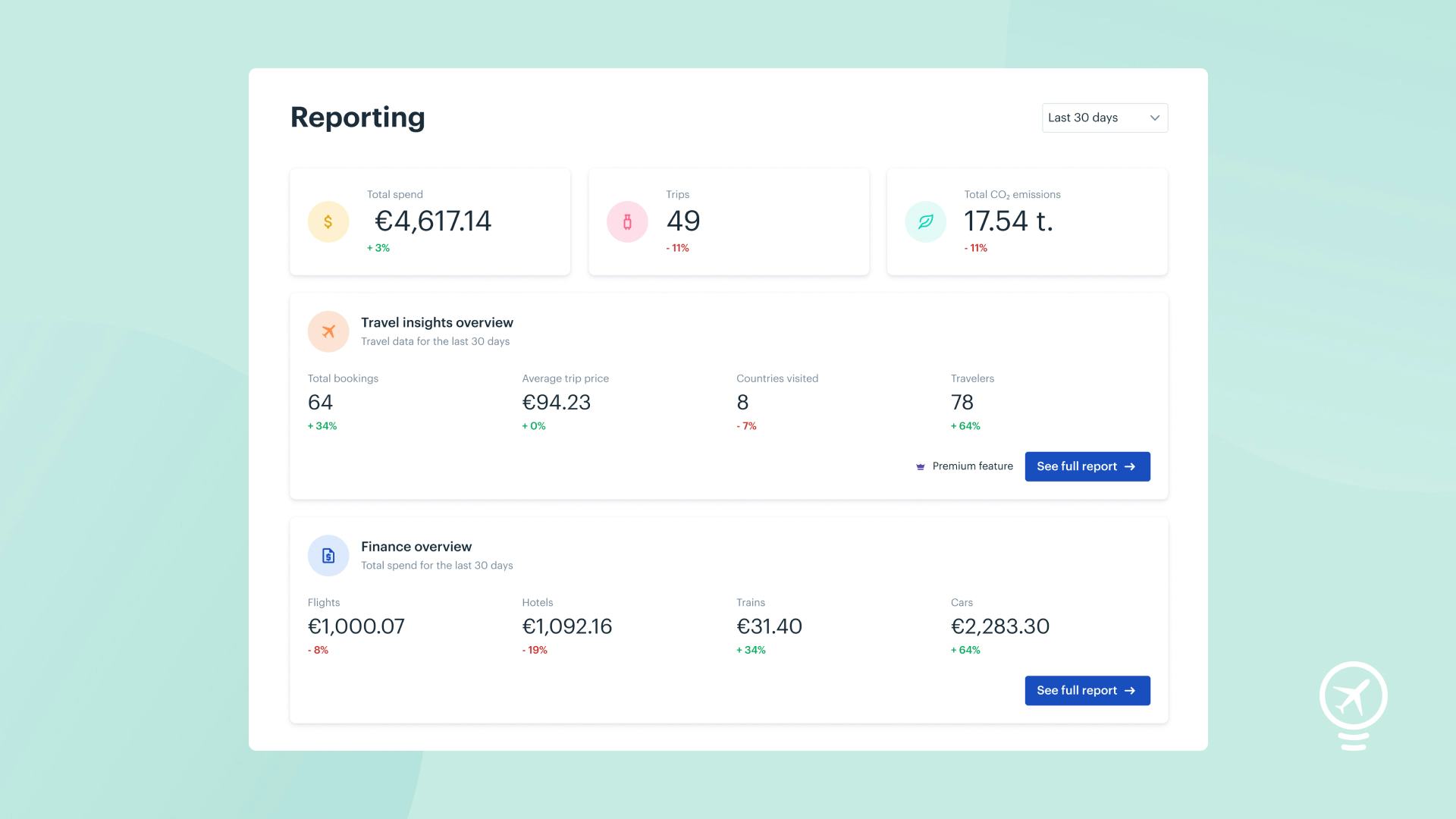See full report for Travel insights

1086,466
